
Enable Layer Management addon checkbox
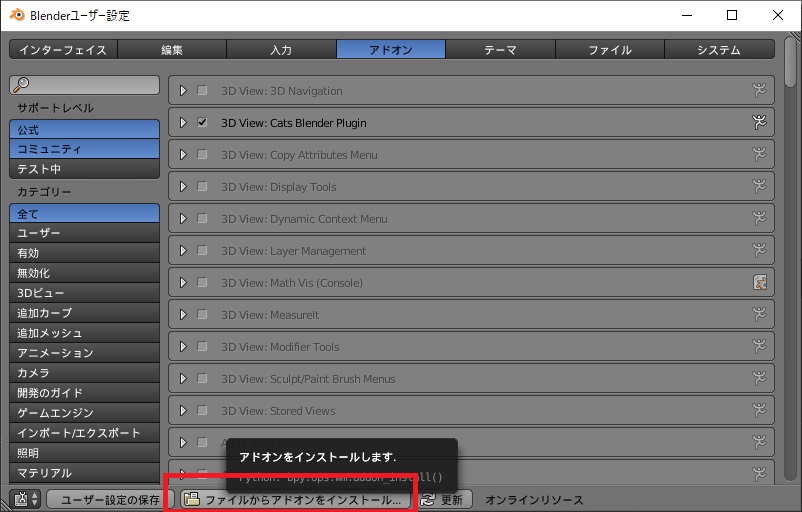tap(202, 251)
